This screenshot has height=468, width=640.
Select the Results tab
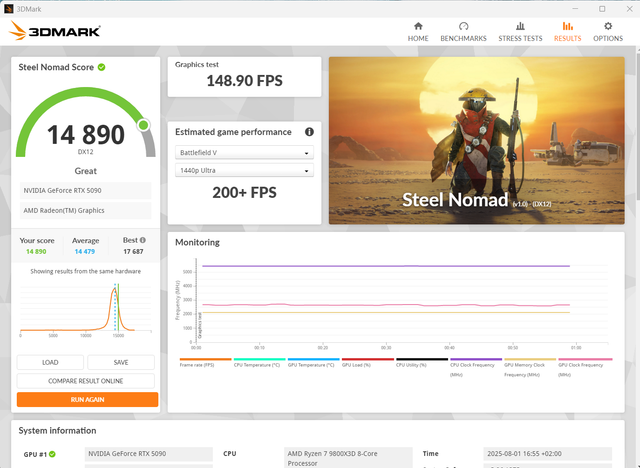point(567,32)
